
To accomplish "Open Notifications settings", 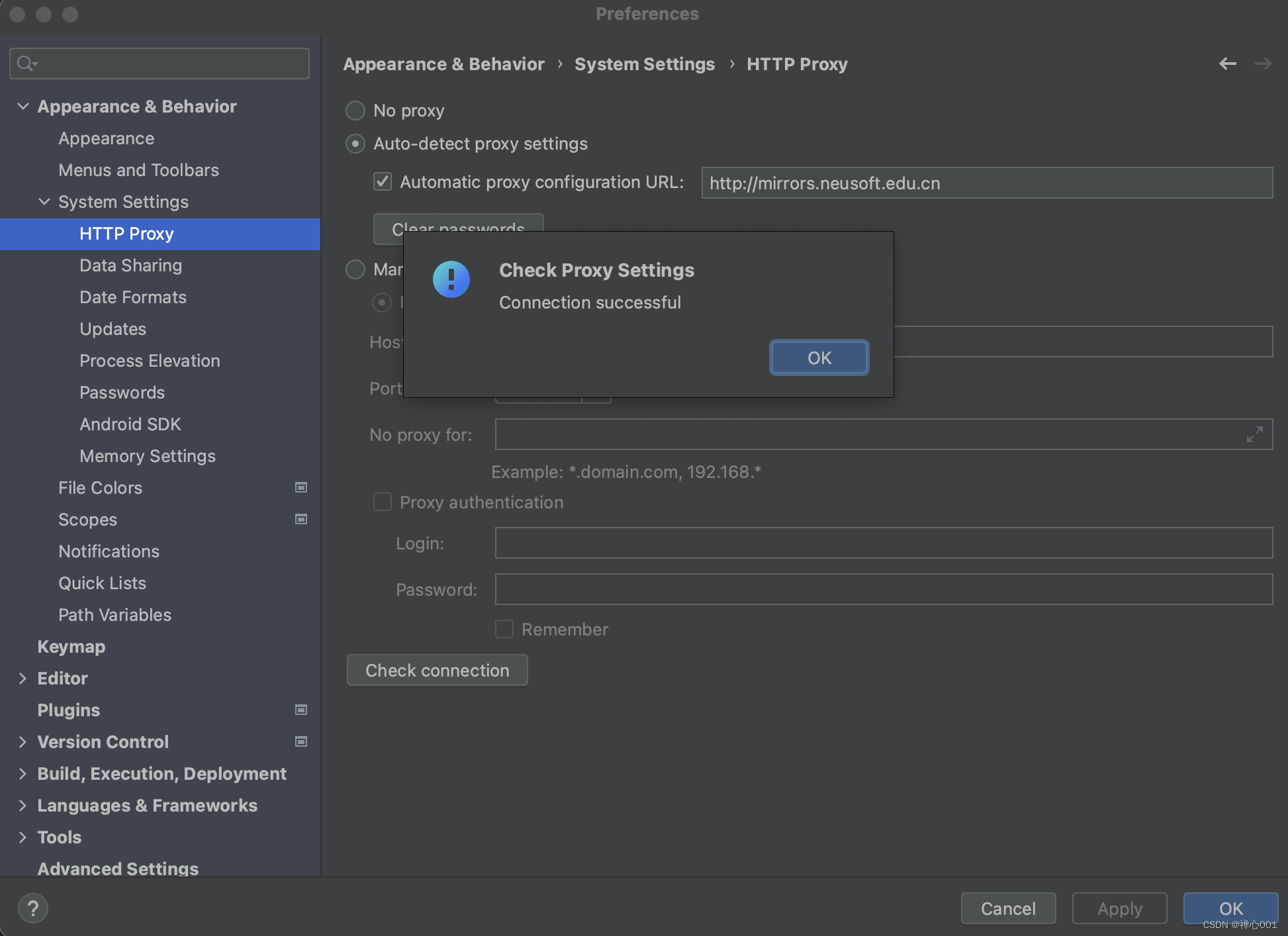I will coord(109,551).
